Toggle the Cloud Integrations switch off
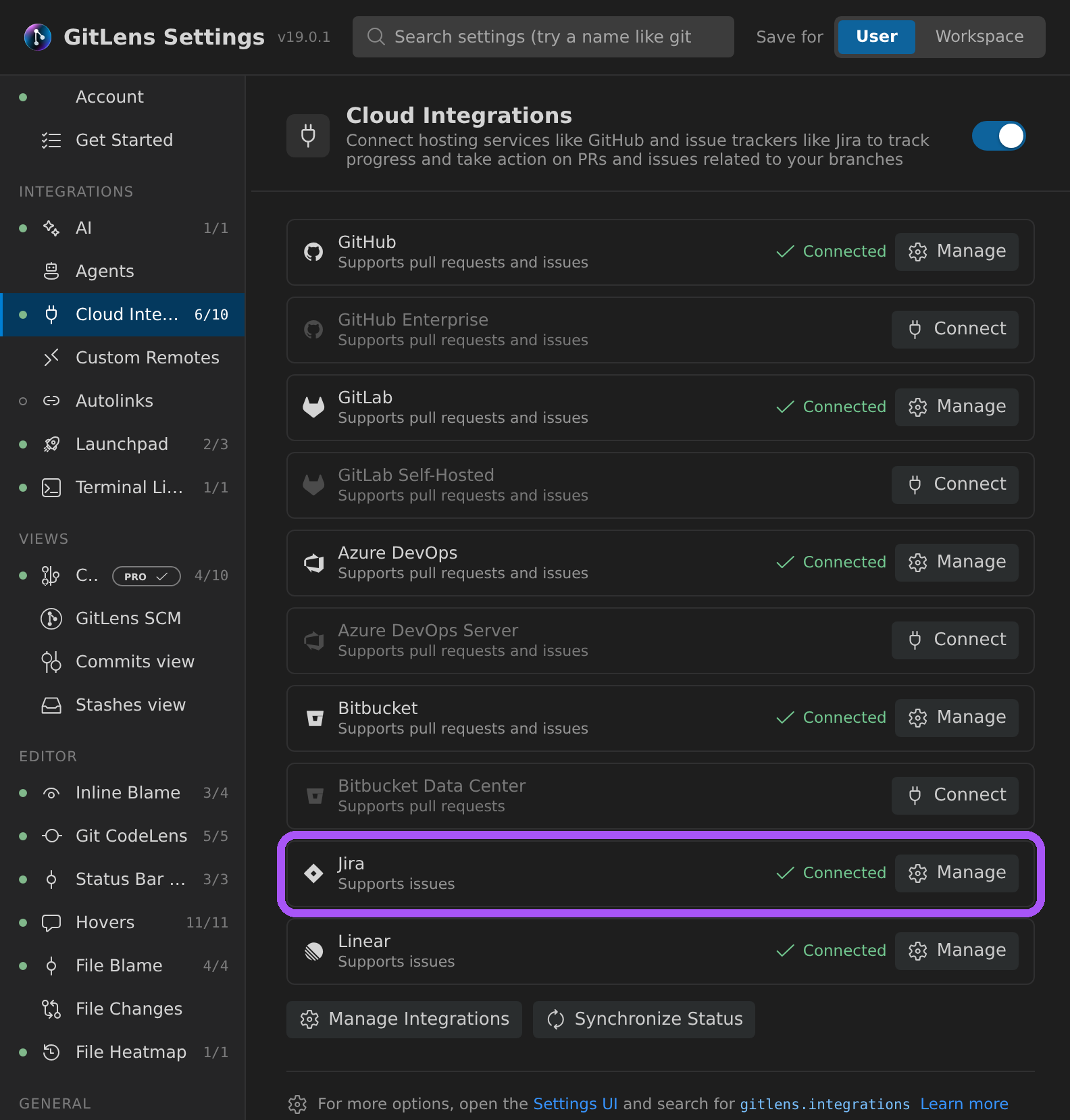The height and width of the screenshot is (1120, 1070). pyautogui.click(x=999, y=136)
